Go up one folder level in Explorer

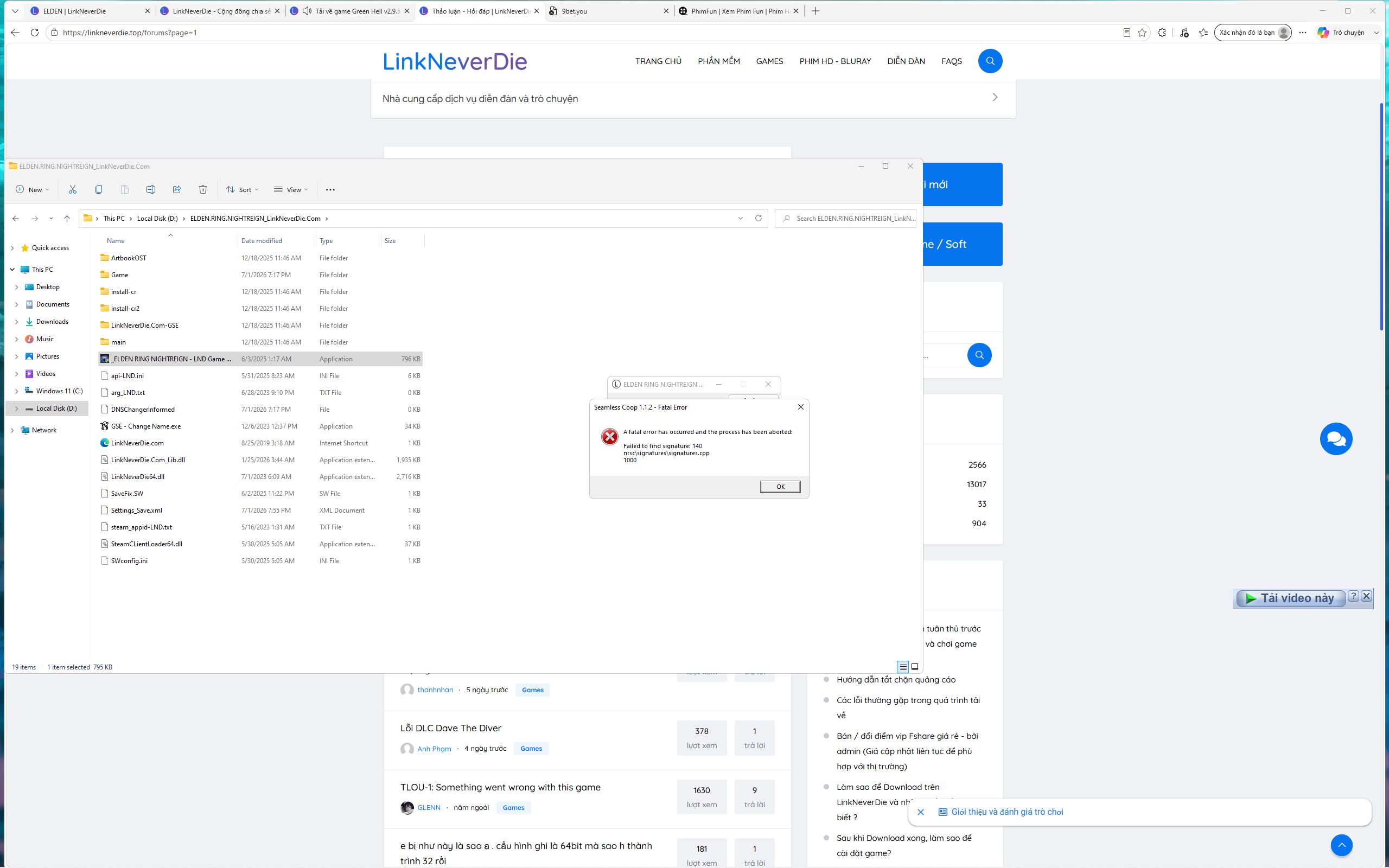pyautogui.click(x=67, y=218)
